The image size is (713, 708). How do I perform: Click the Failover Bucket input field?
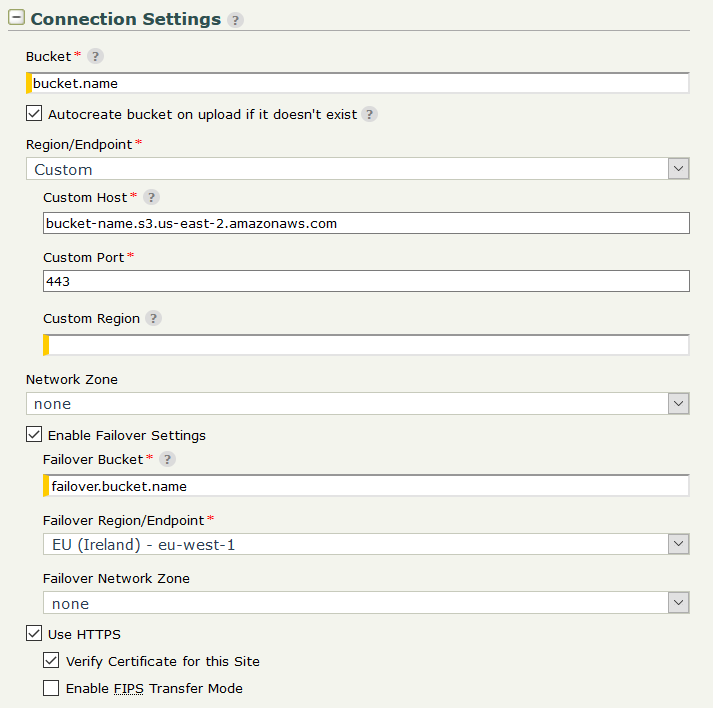(368, 486)
